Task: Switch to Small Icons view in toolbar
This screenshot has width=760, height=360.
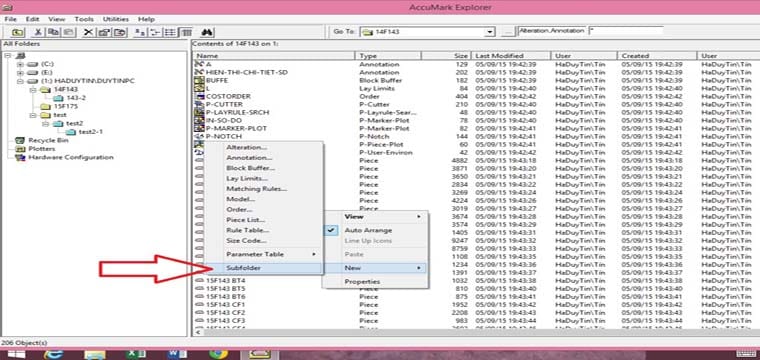Action: [x=155, y=32]
